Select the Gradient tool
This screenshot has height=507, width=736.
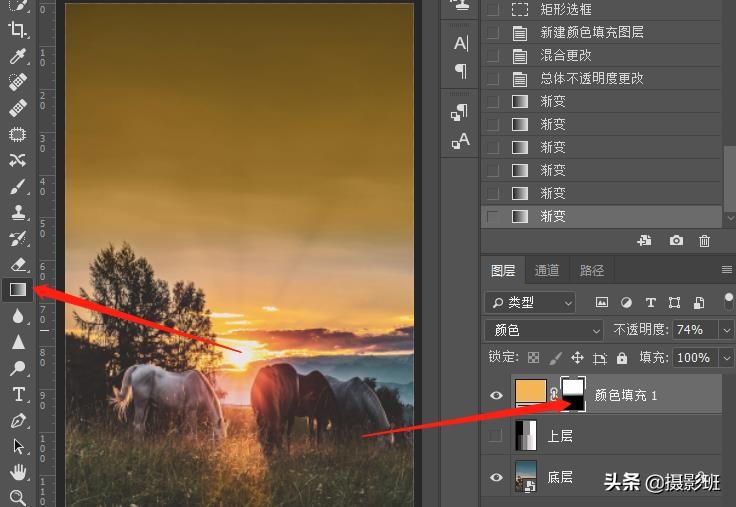click(18, 290)
